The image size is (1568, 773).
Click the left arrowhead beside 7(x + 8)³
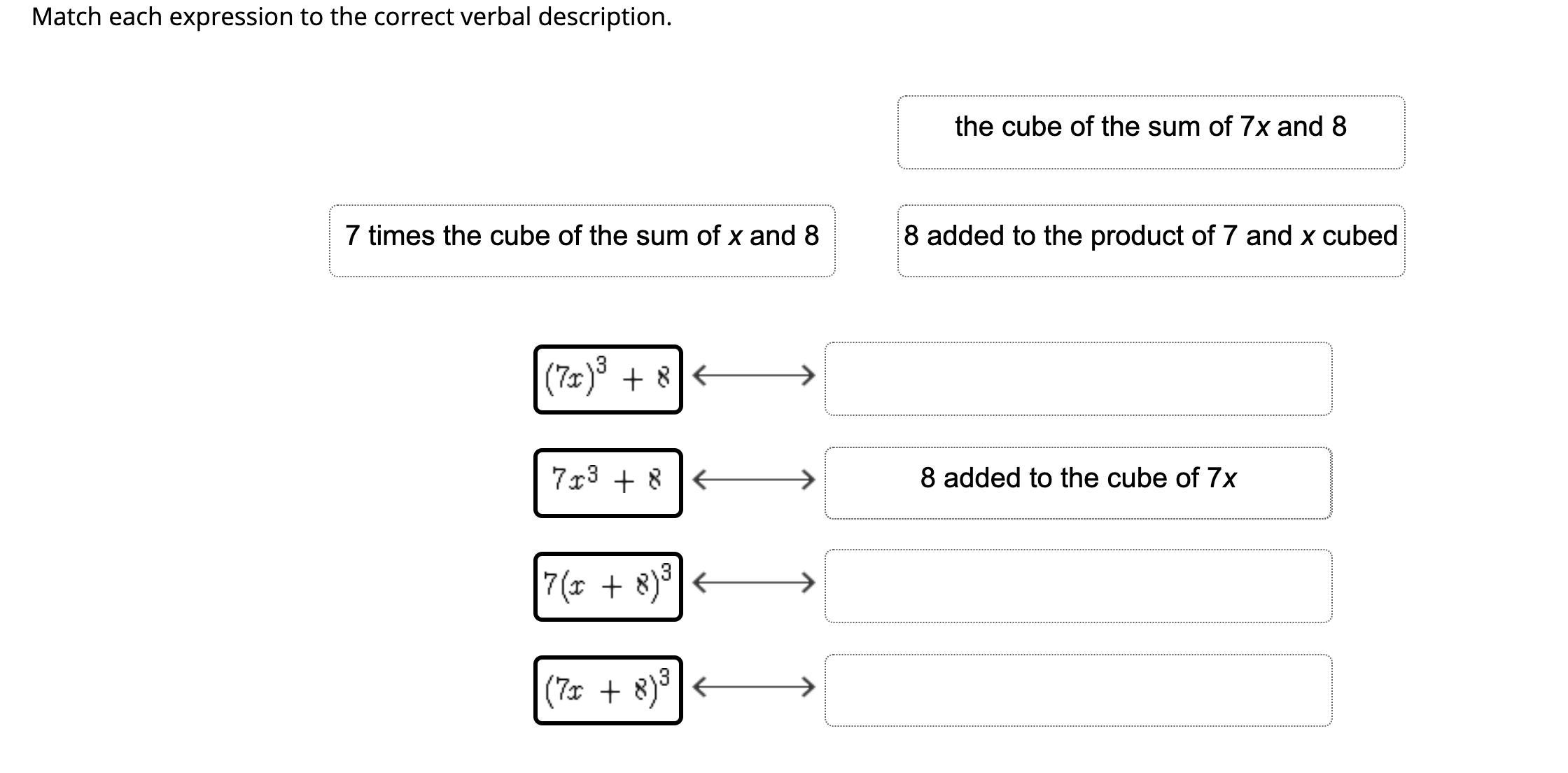pyautogui.click(x=699, y=583)
